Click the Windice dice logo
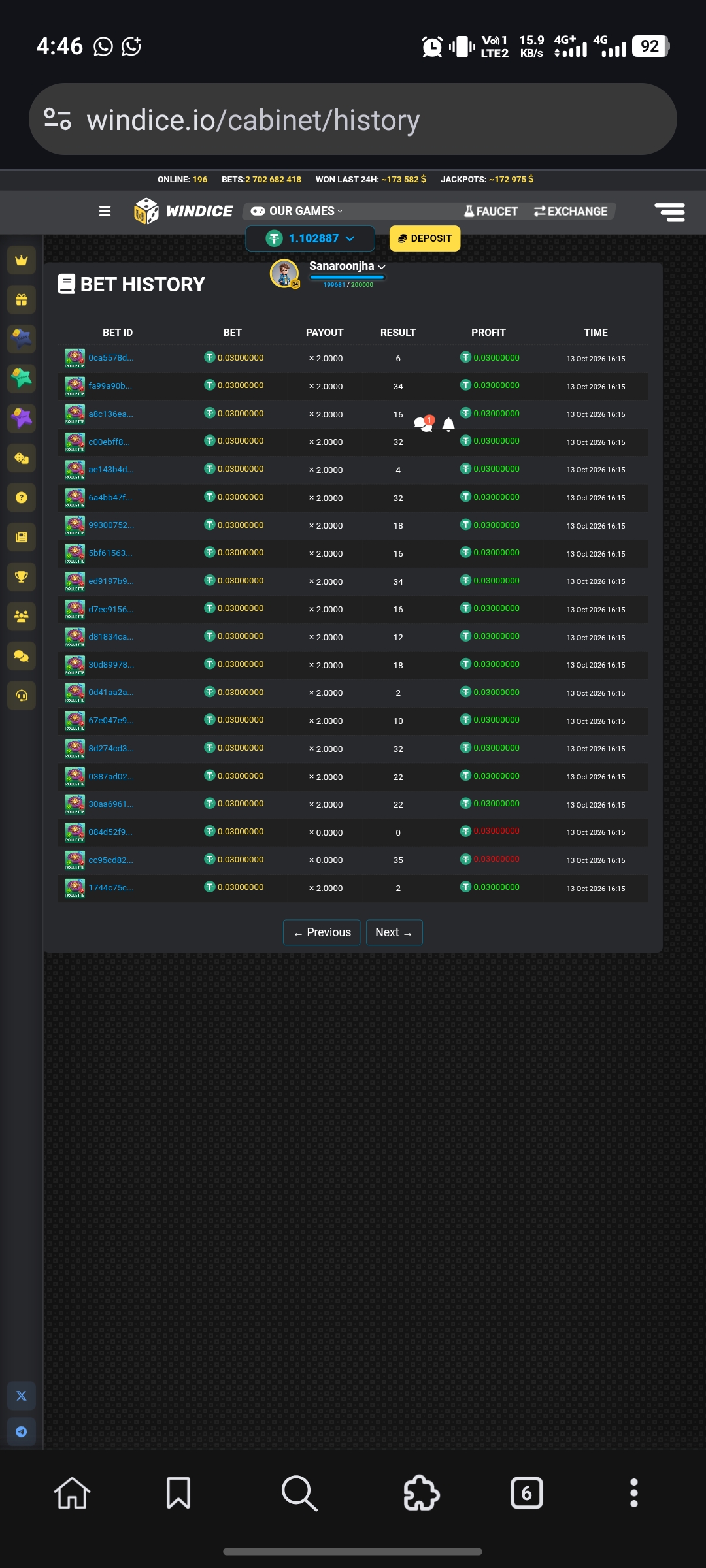Screen dimensions: 706x1568 [183, 211]
